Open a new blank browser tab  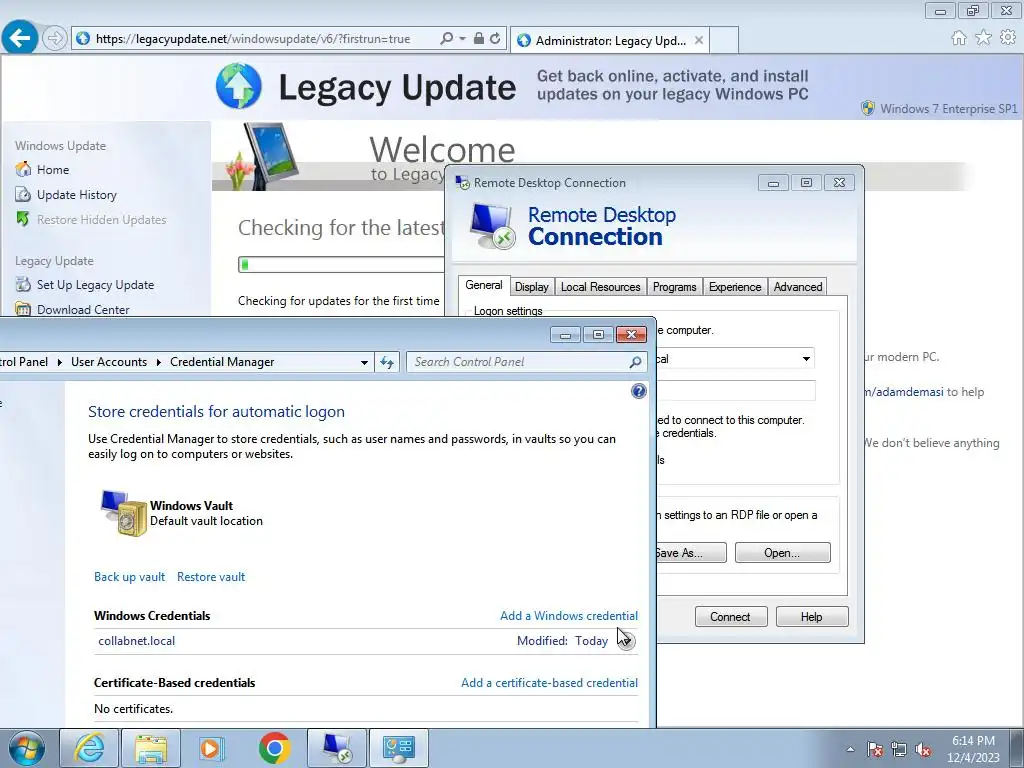[724, 40]
